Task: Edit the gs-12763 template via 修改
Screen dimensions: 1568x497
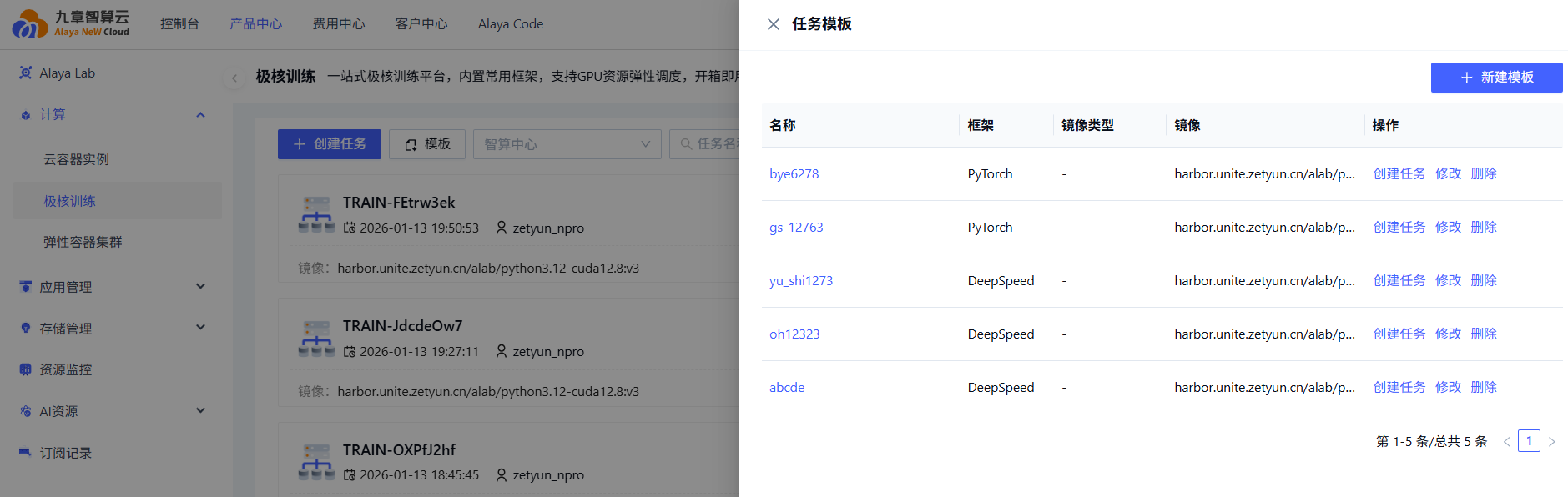Action: click(x=1448, y=227)
